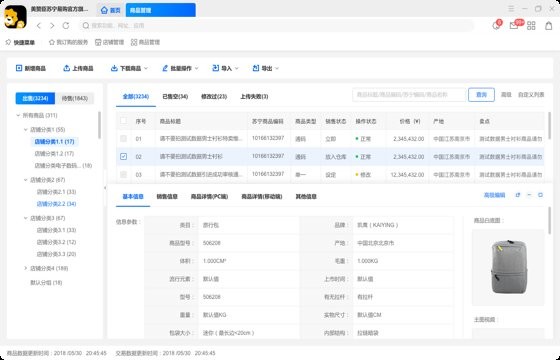This screenshot has width=560, height=360.
Task: Select tree item 店铺分类1.2 (17)
Action: coord(54,154)
